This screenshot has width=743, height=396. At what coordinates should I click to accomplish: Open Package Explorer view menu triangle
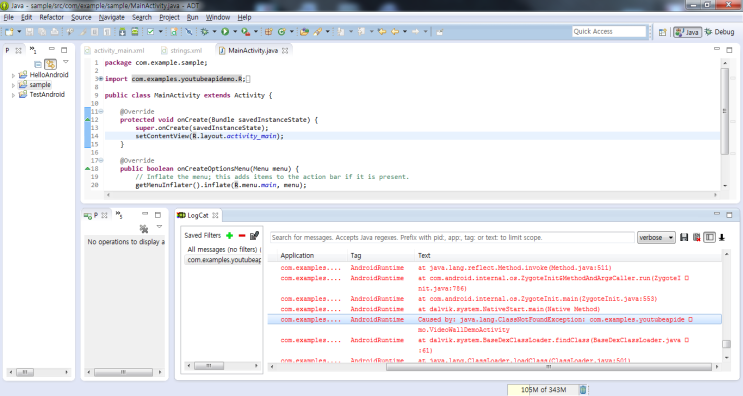click(66, 62)
